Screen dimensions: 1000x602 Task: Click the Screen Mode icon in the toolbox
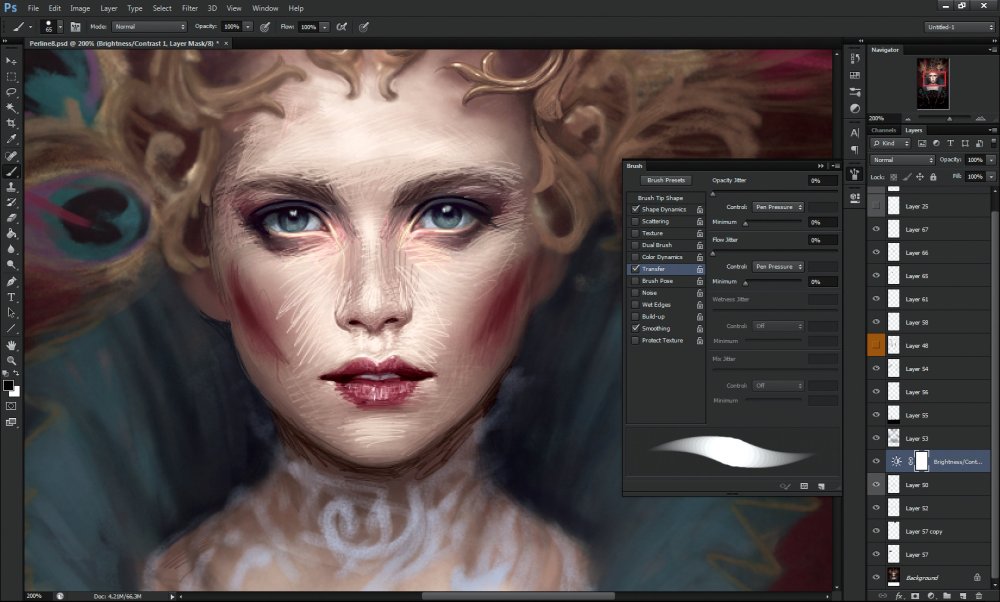[11, 422]
